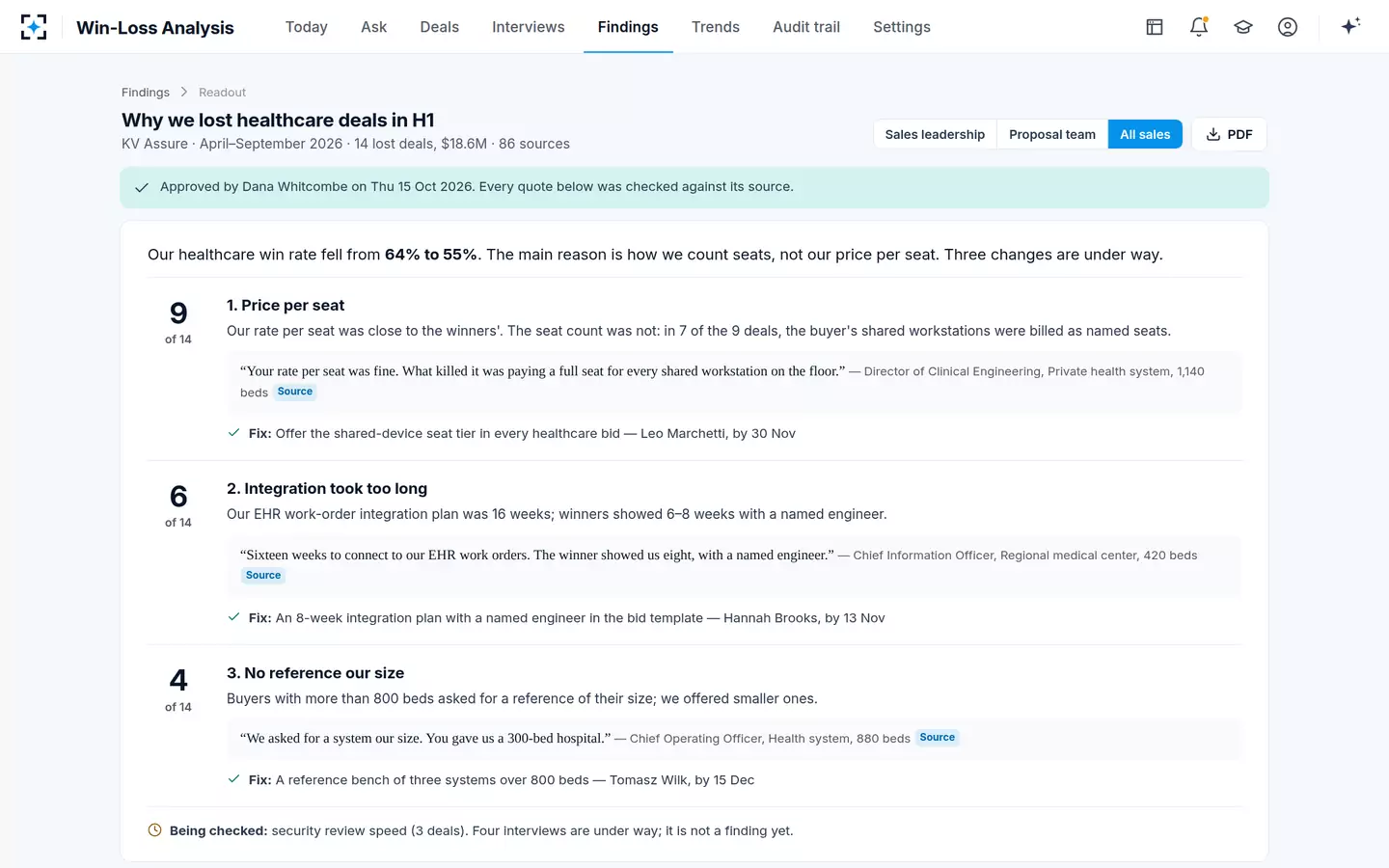Open the Interviews tab
Viewport: 1389px width, 868px height.
[529, 27]
